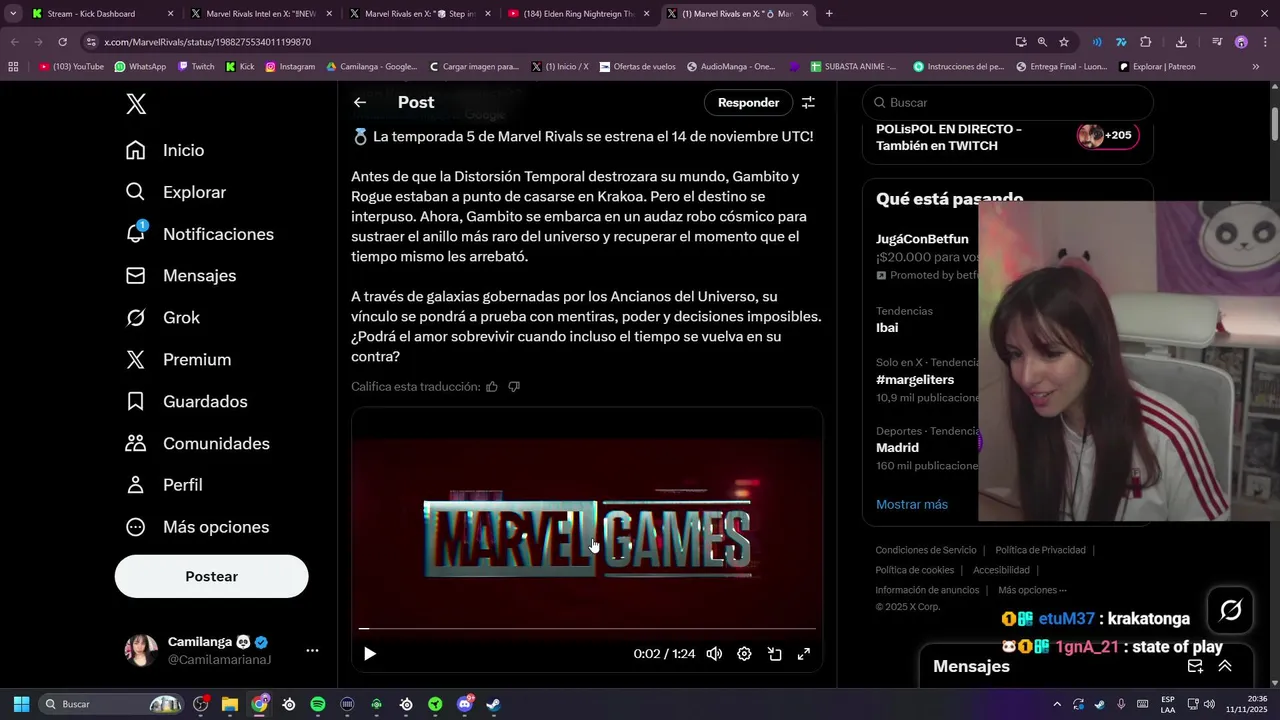Open Spotify from the taskbar

click(318, 704)
